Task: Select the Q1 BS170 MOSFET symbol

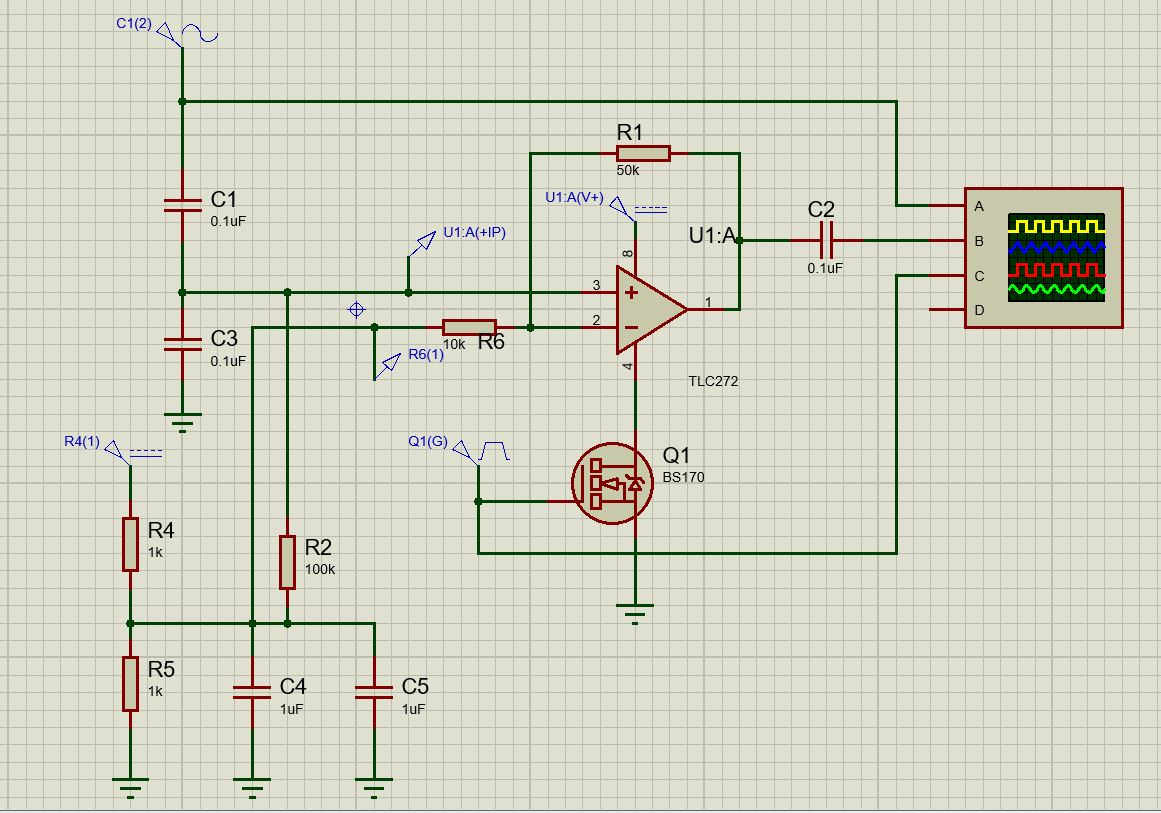Action: (x=612, y=484)
